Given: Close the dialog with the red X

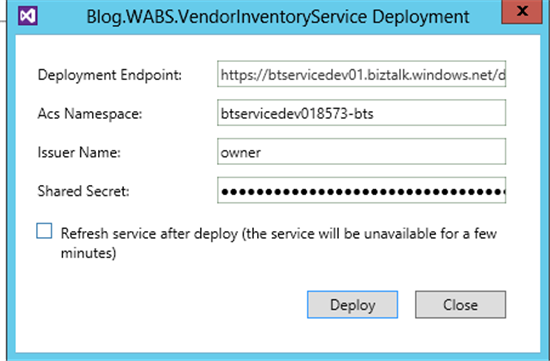Looking at the screenshot, I should (522, 11).
